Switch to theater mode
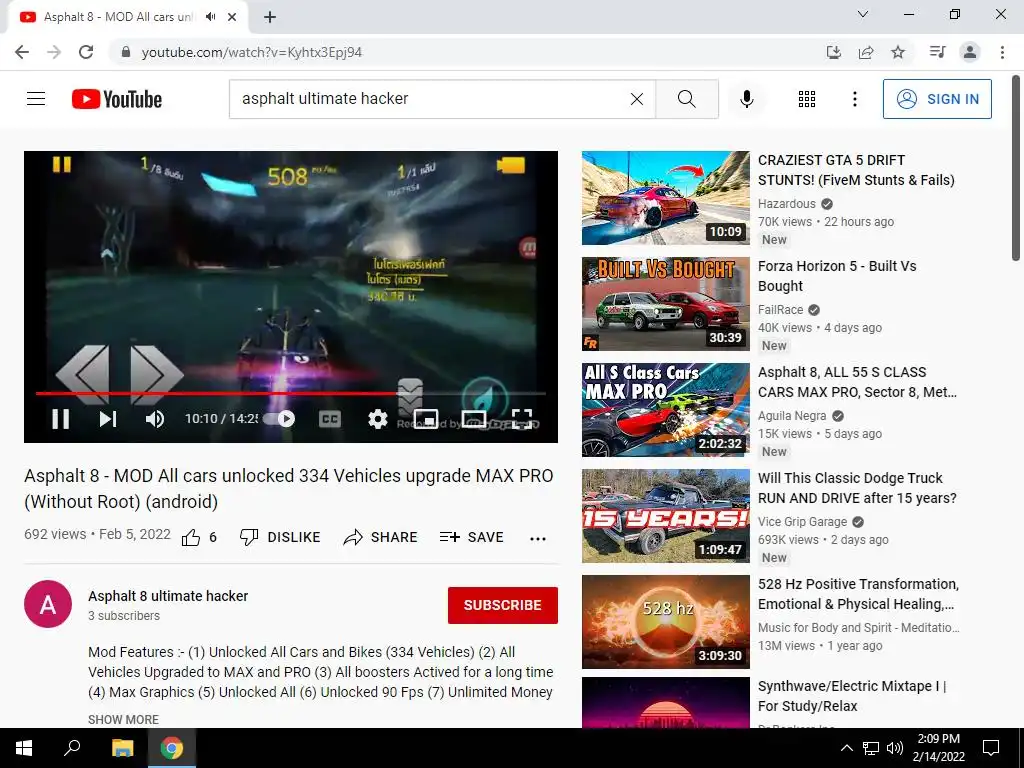The height and width of the screenshot is (768, 1024). (473, 419)
